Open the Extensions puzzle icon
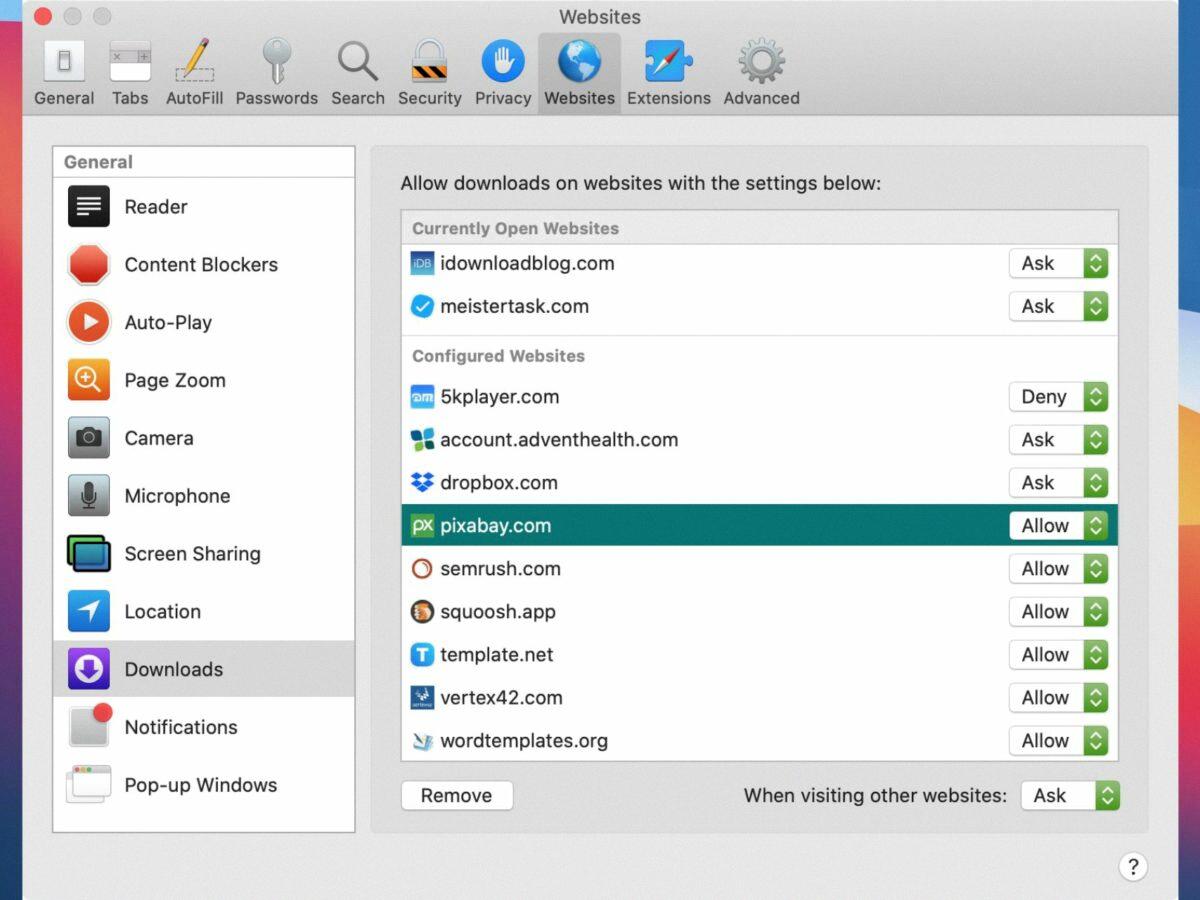The height and width of the screenshot is (900, 1200). (669, 61)
